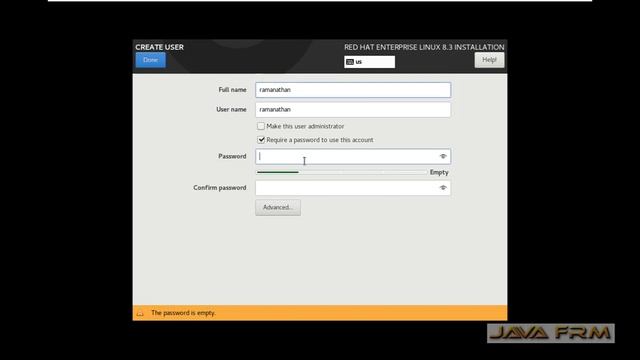Click the warning triangle icon in bottom bar
Viewport: 640px width, 360px height.
click(140, 313)
